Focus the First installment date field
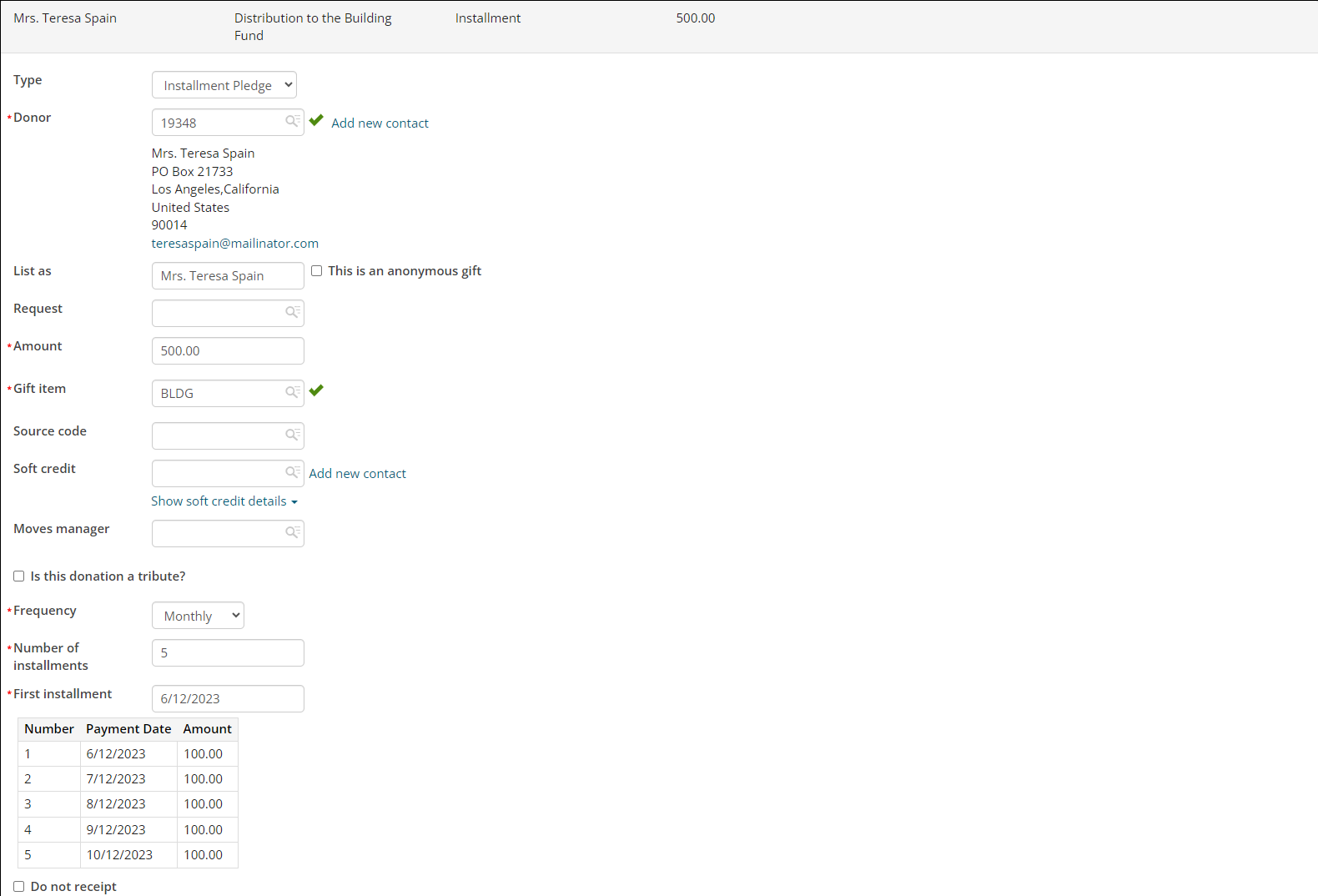 click(227, 699)
